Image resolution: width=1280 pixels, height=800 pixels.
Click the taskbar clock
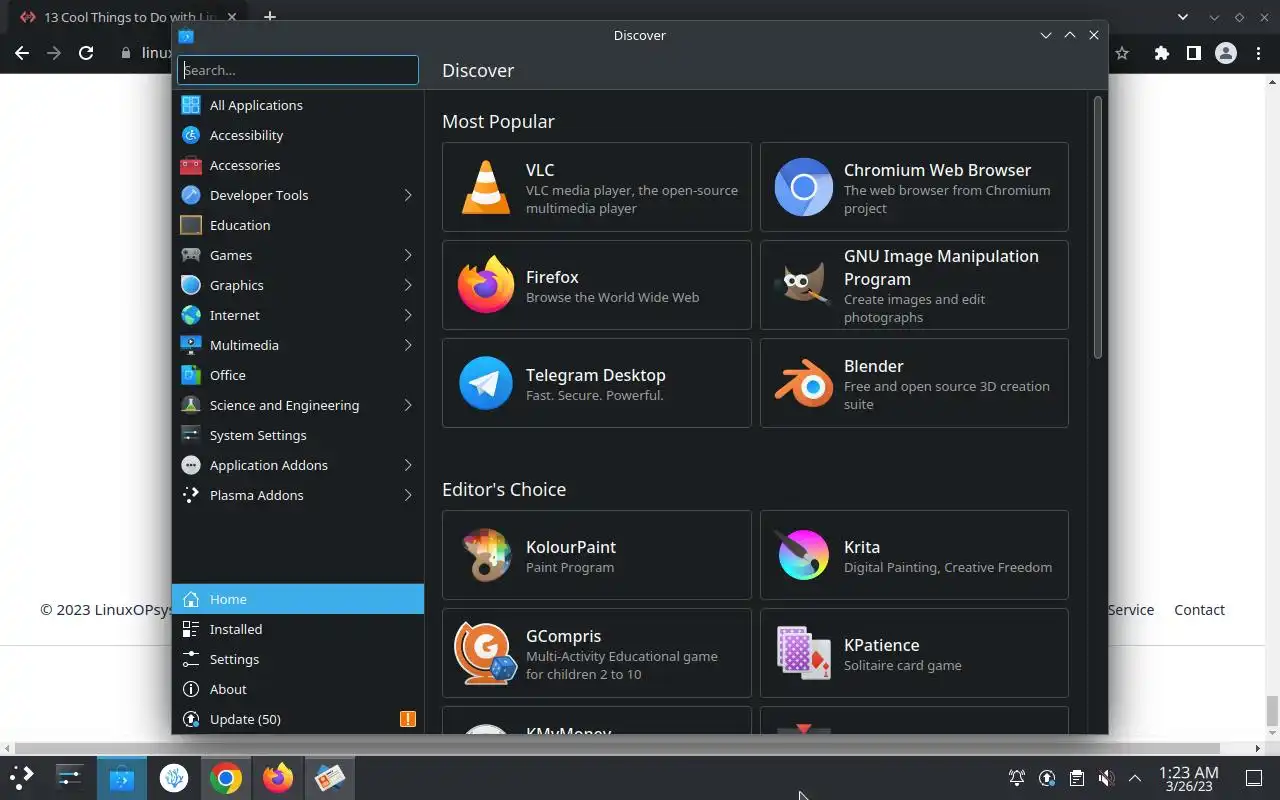[1188, 779]
